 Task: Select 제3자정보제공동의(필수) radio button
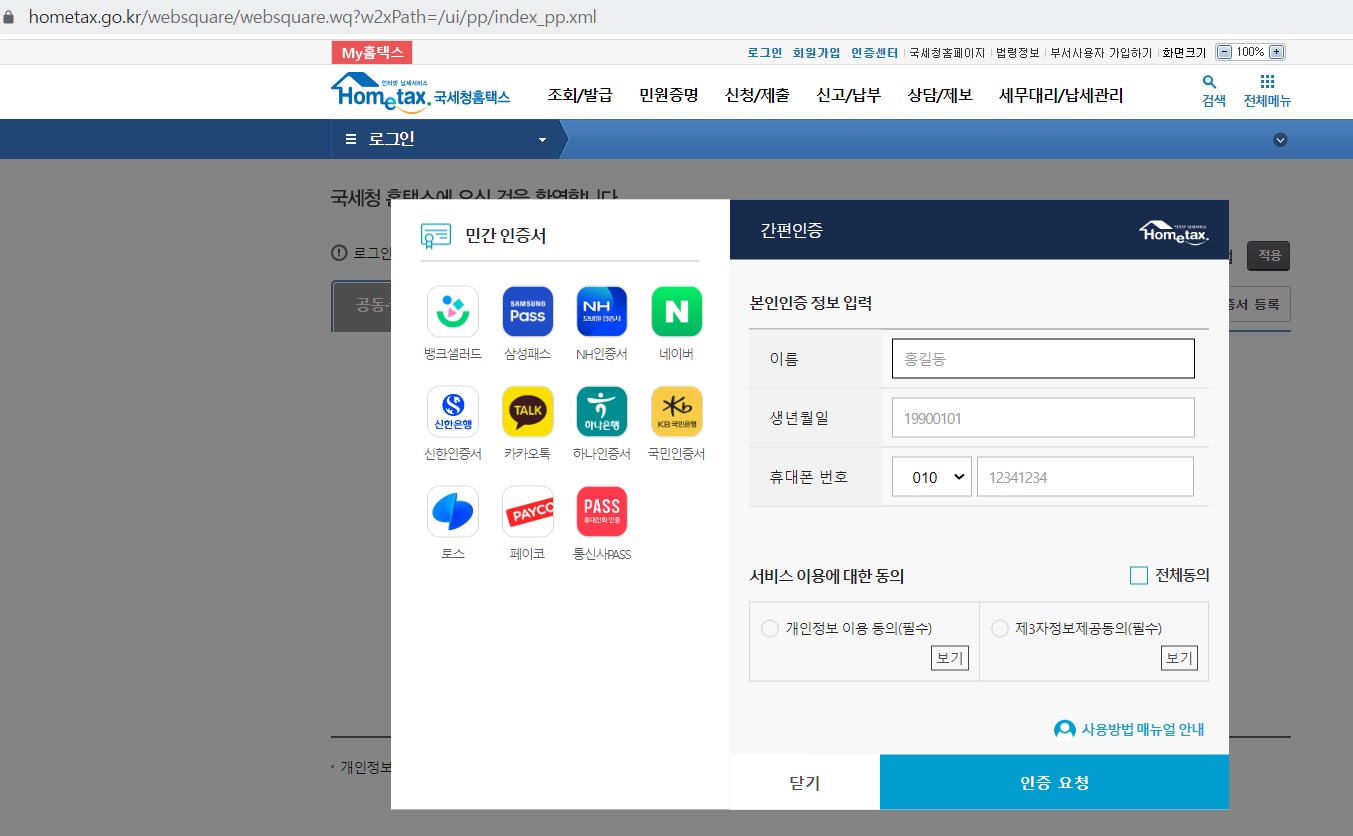click(x=1000, y=628)
